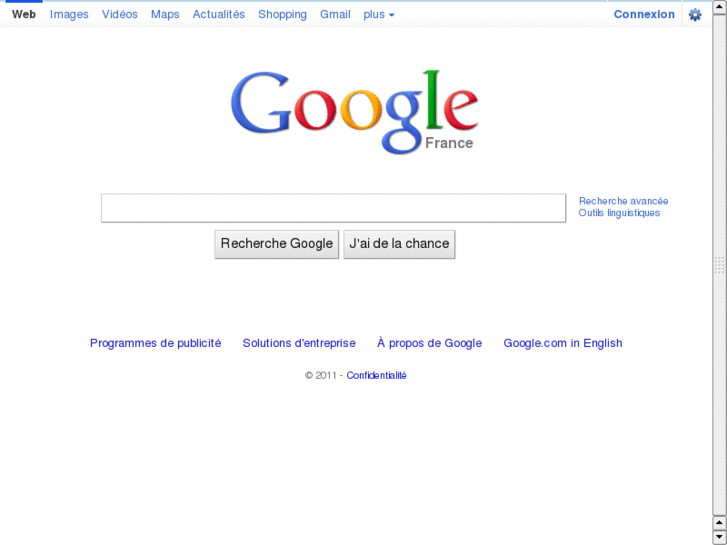Switch to the Images tab
Screen dimensions: 727x545
click(69, 14)
